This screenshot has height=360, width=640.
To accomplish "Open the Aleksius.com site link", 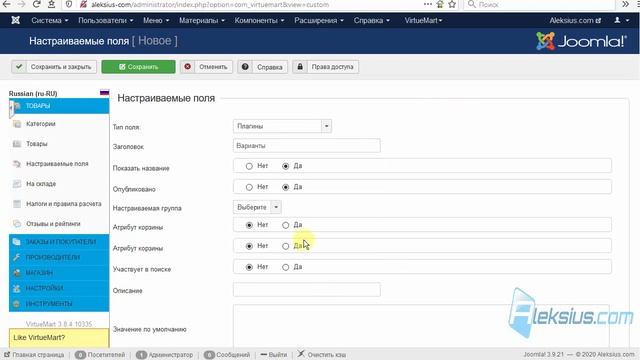I will tap(575, 20).
